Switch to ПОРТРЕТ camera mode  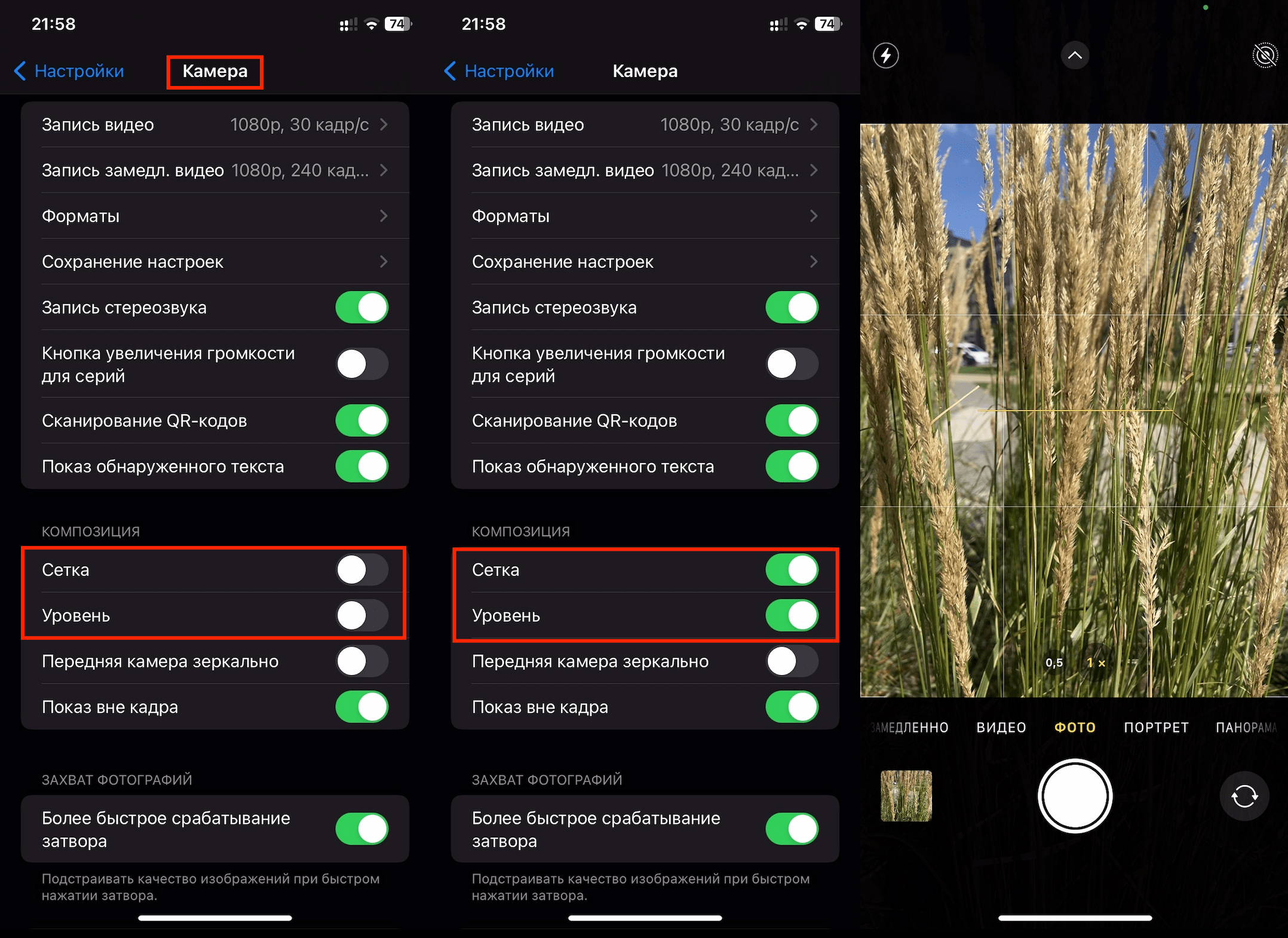1156,727
